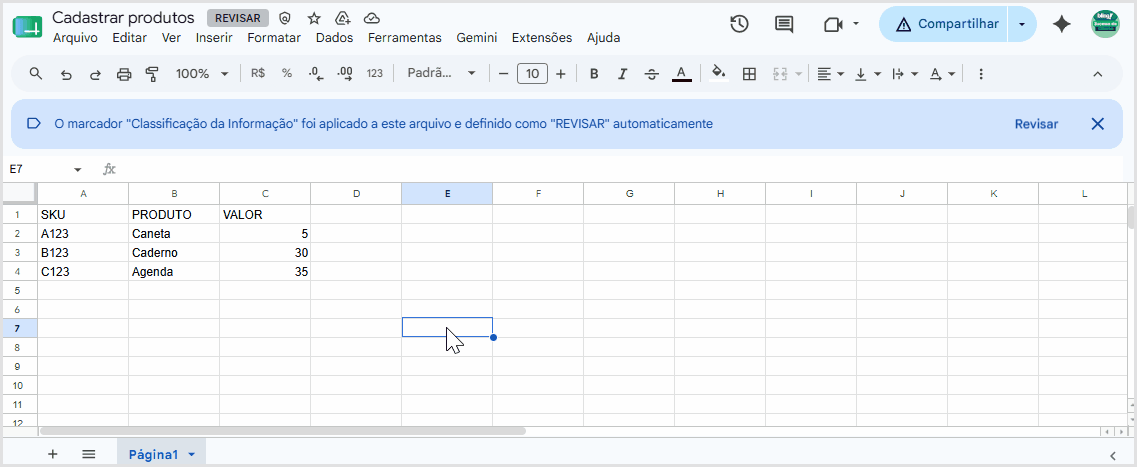Open the all sheets list icon
This screenshot has width=1137, height=467.
pyautogui.click(x=88, y=454)
